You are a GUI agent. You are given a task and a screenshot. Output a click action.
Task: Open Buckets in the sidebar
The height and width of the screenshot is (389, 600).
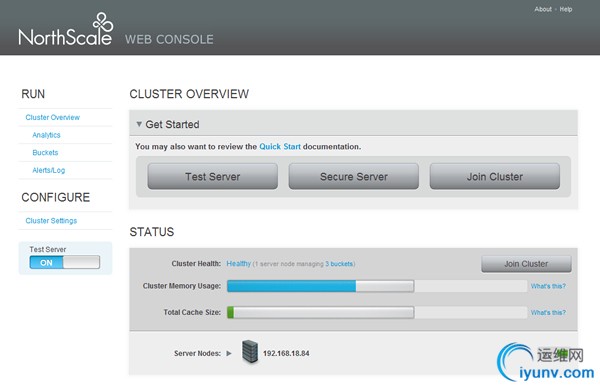click(x=45, y=153)
